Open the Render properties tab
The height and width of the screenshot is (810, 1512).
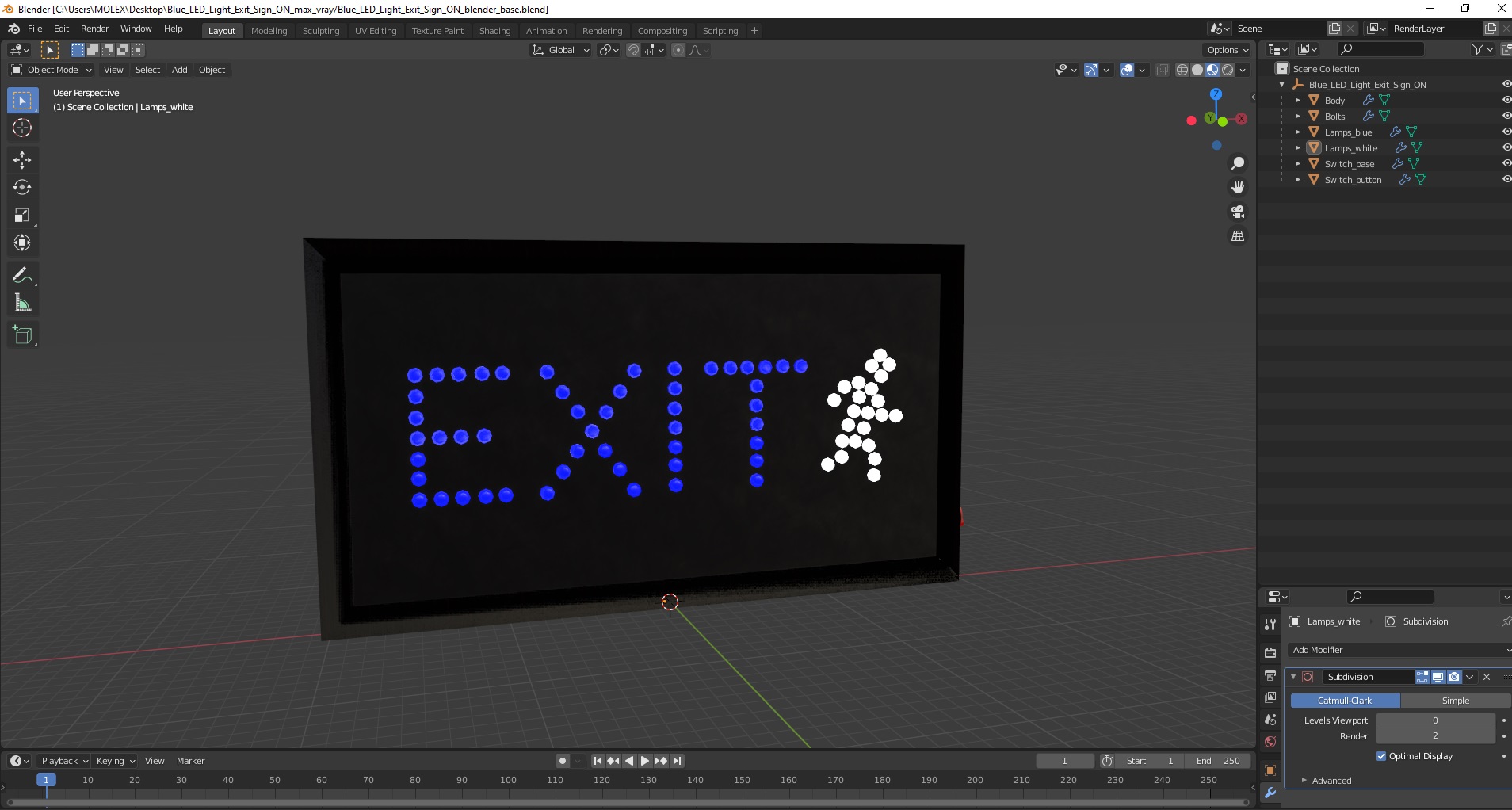coord(1270,652)
